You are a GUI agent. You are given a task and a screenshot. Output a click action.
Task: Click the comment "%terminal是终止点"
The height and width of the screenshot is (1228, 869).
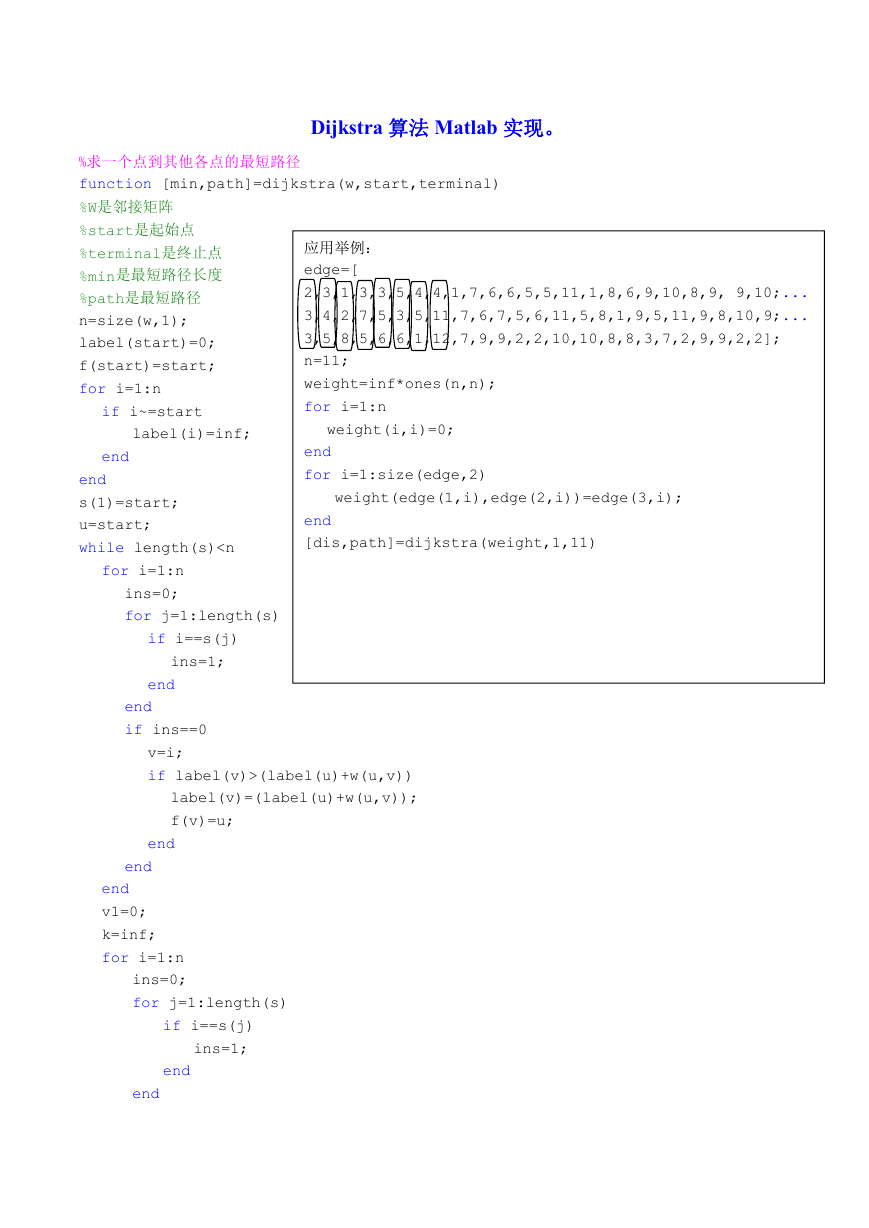pyautogui.click(x=150, y=252)
